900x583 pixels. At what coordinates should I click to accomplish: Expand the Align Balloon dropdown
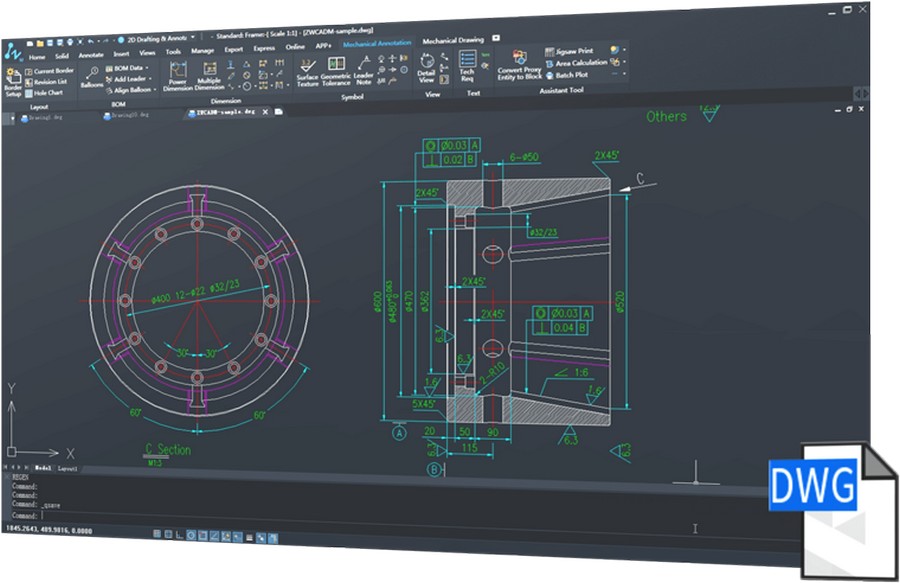click(131, 90)
